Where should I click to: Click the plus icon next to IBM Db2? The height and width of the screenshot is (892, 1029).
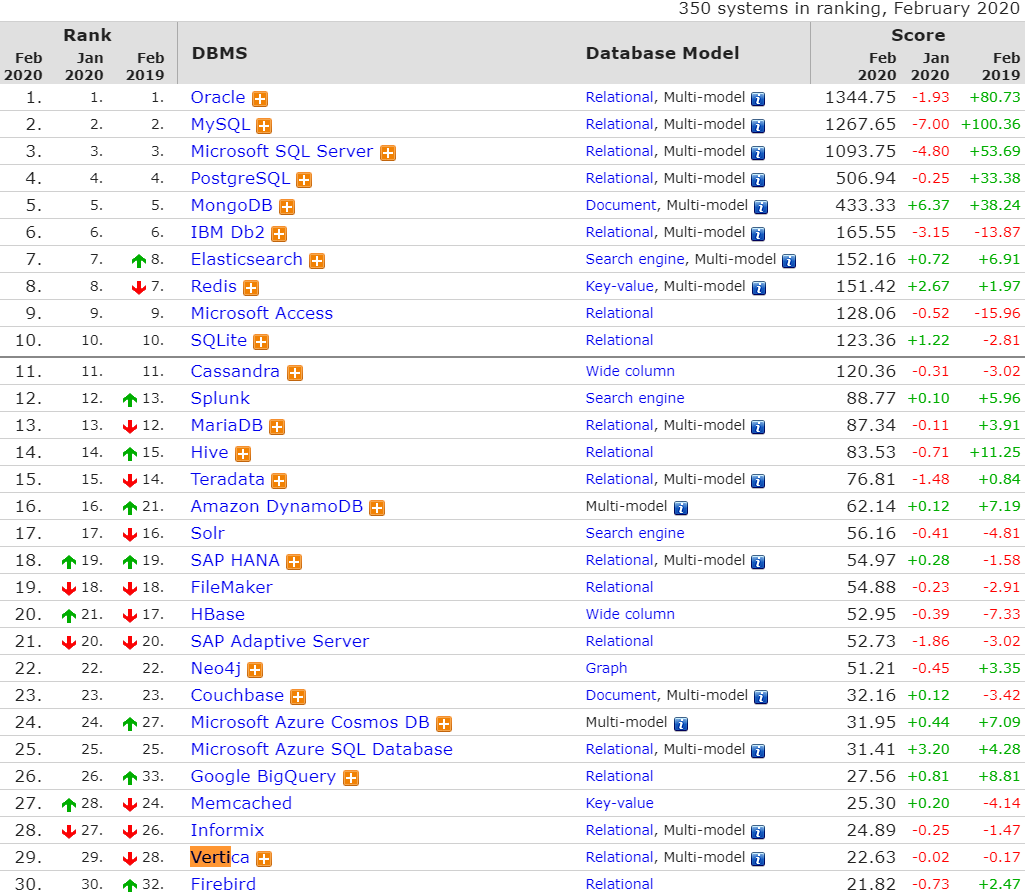[279, 234]
